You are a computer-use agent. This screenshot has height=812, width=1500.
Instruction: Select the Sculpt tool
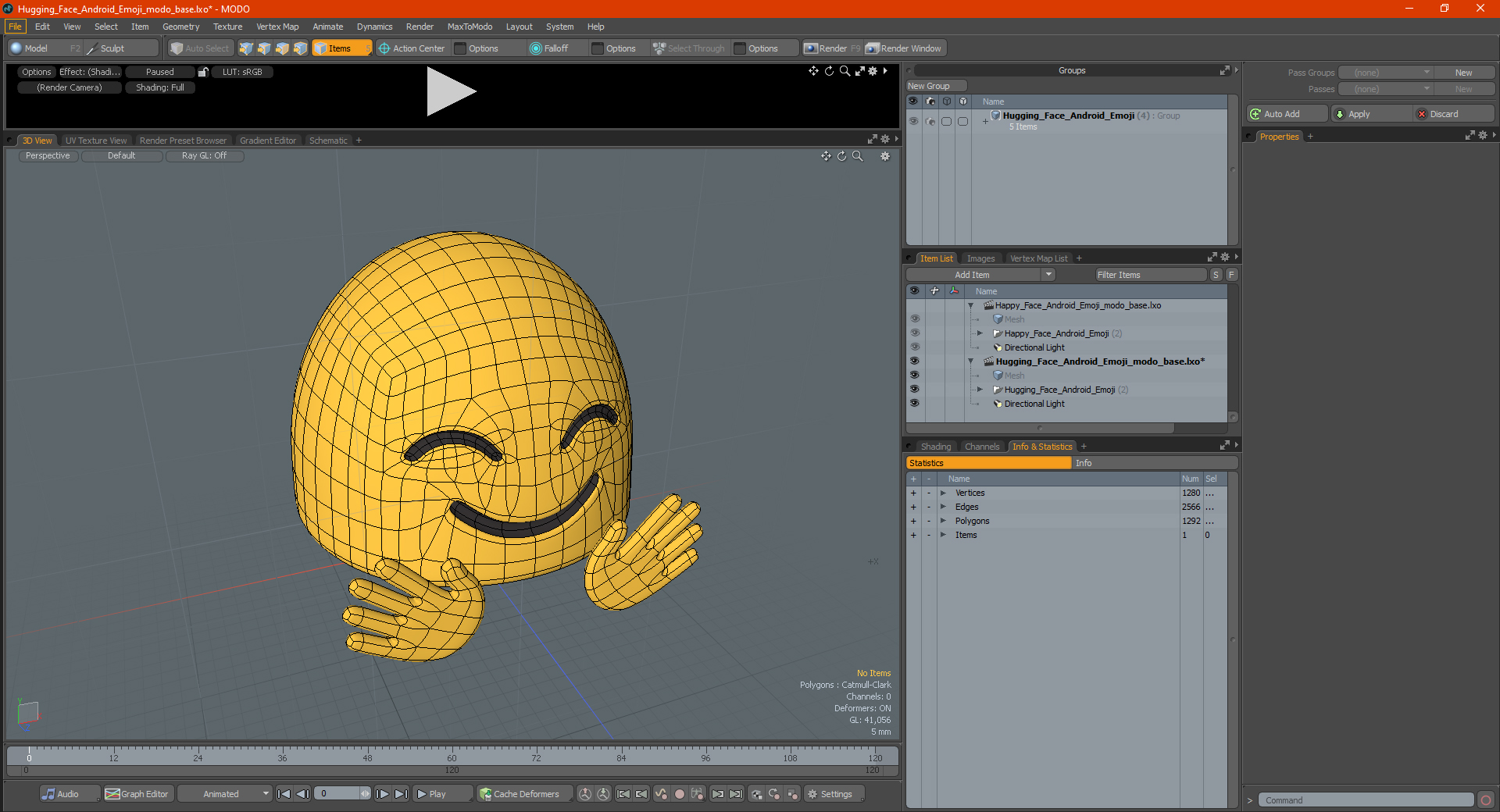(121, 48)
